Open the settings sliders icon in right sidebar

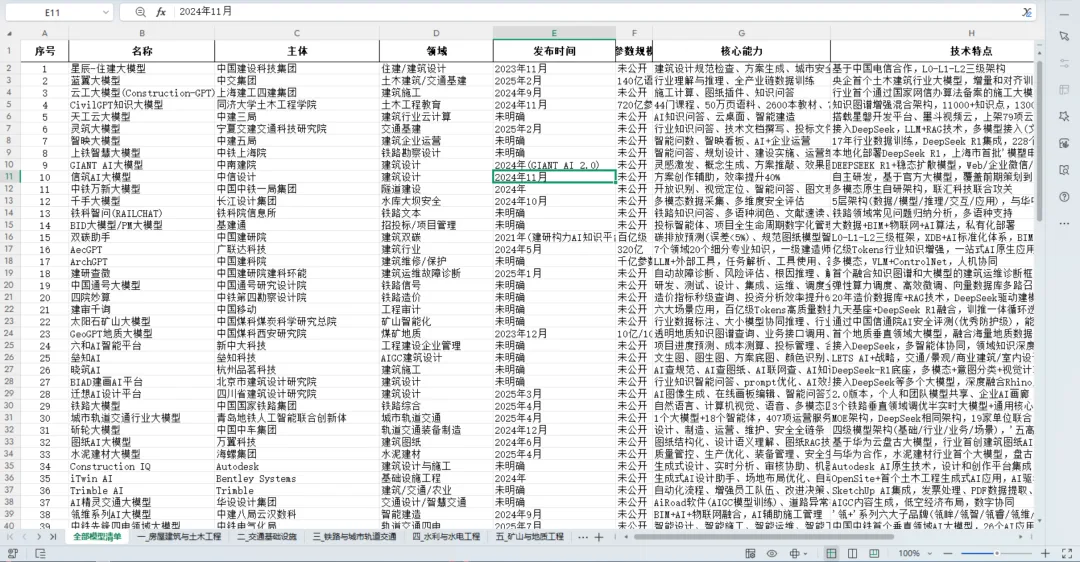tap(1064, 63)
